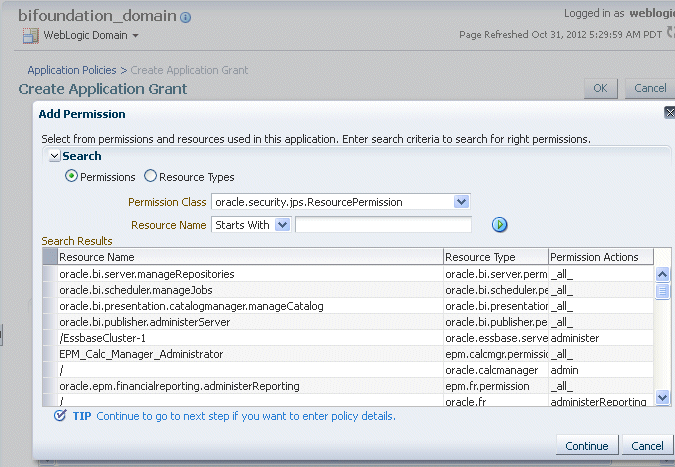Screen dimensions: 675x467
Task: Click the scroll up arrow in results
Action: coord(663,274)
